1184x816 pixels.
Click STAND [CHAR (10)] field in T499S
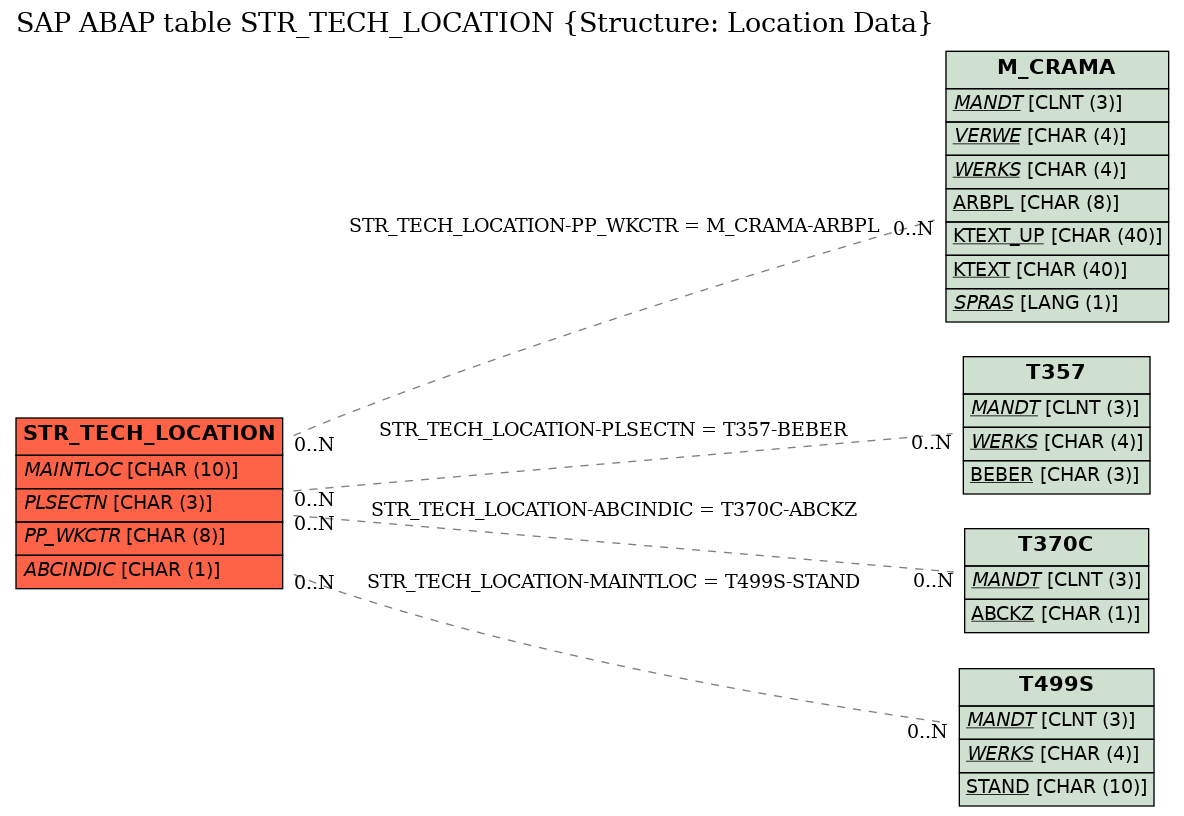point(1056,789)
